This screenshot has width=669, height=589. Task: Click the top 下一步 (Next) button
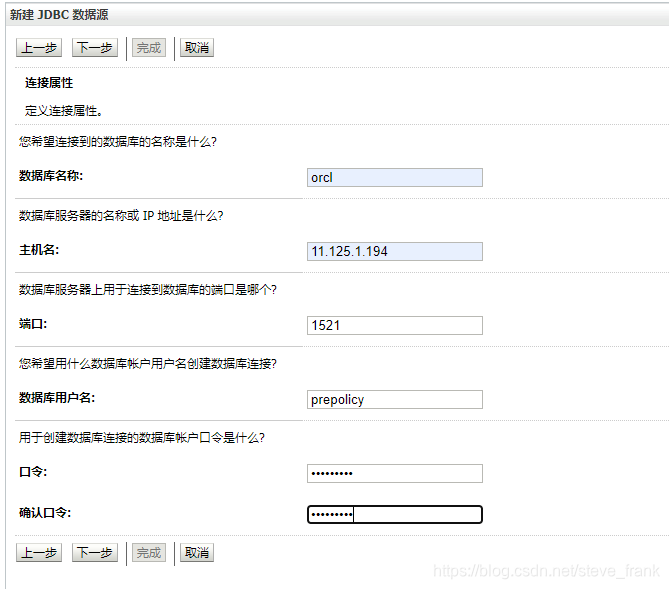[x=95, y=47]
